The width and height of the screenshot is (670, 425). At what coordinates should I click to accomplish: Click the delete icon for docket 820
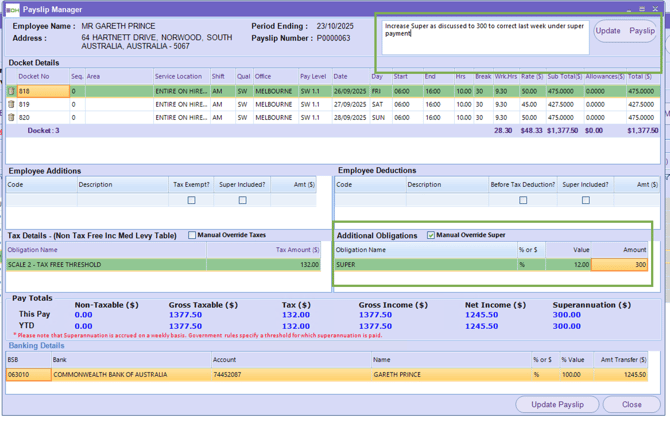[x=12, y=117]
